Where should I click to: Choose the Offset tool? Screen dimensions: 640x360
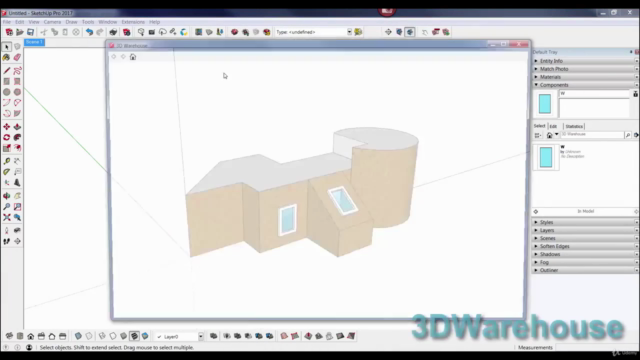pyautogui.click(x=17, y=148)
